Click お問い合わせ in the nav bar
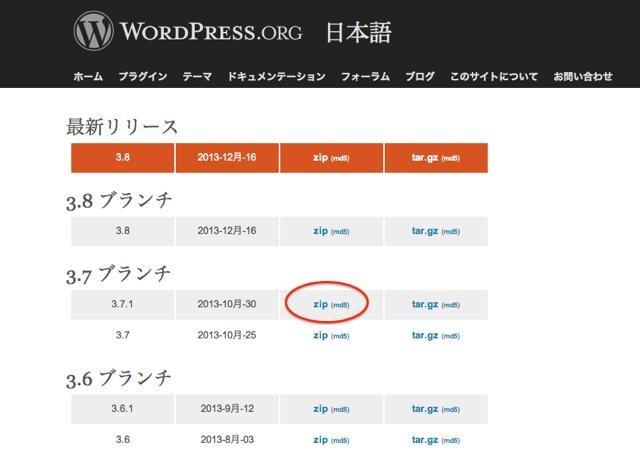Screen dimensions: 640x462 pyautogui.click(x=585, y=76)
